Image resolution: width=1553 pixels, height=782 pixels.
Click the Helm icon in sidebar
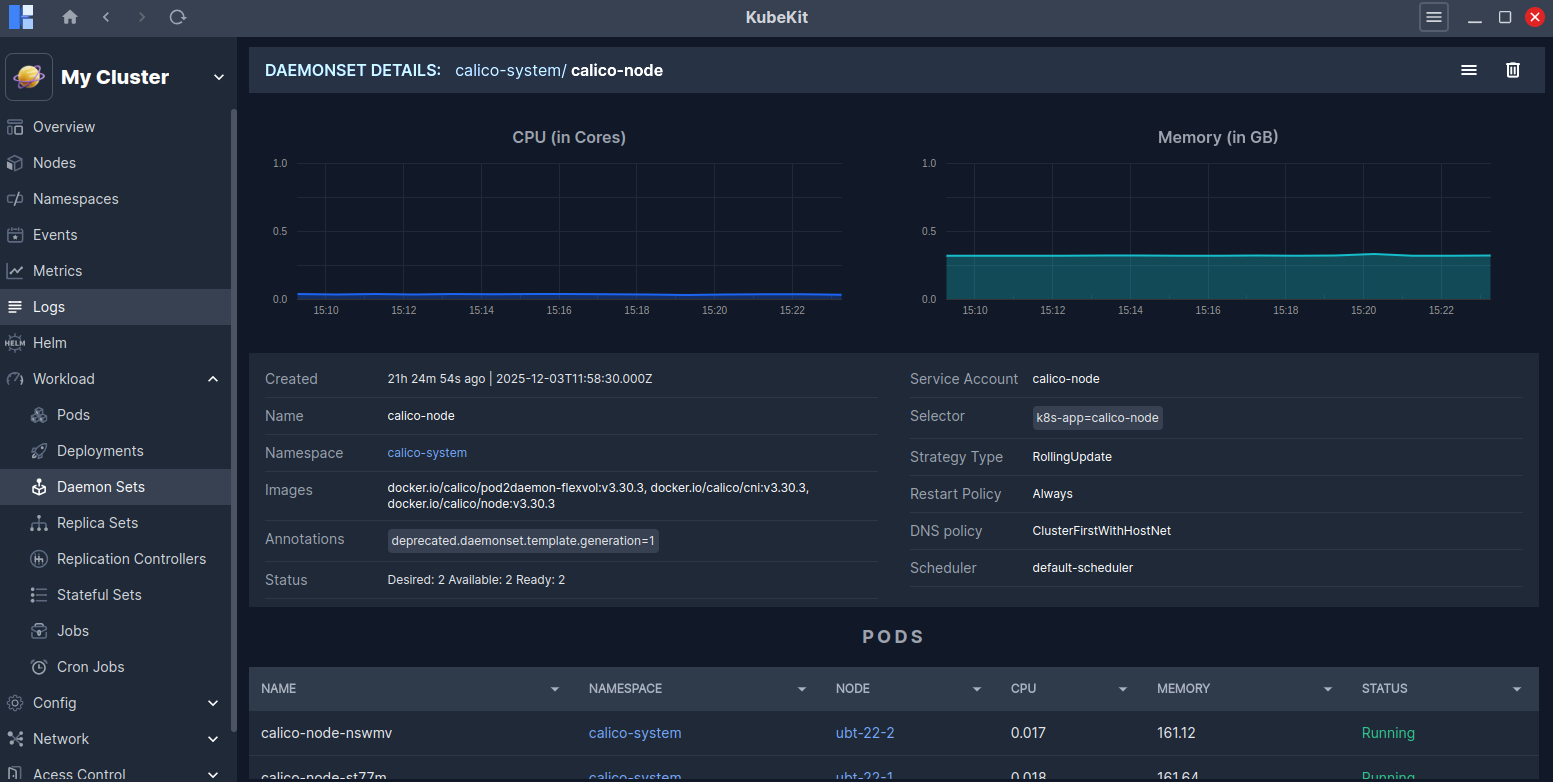15,343
